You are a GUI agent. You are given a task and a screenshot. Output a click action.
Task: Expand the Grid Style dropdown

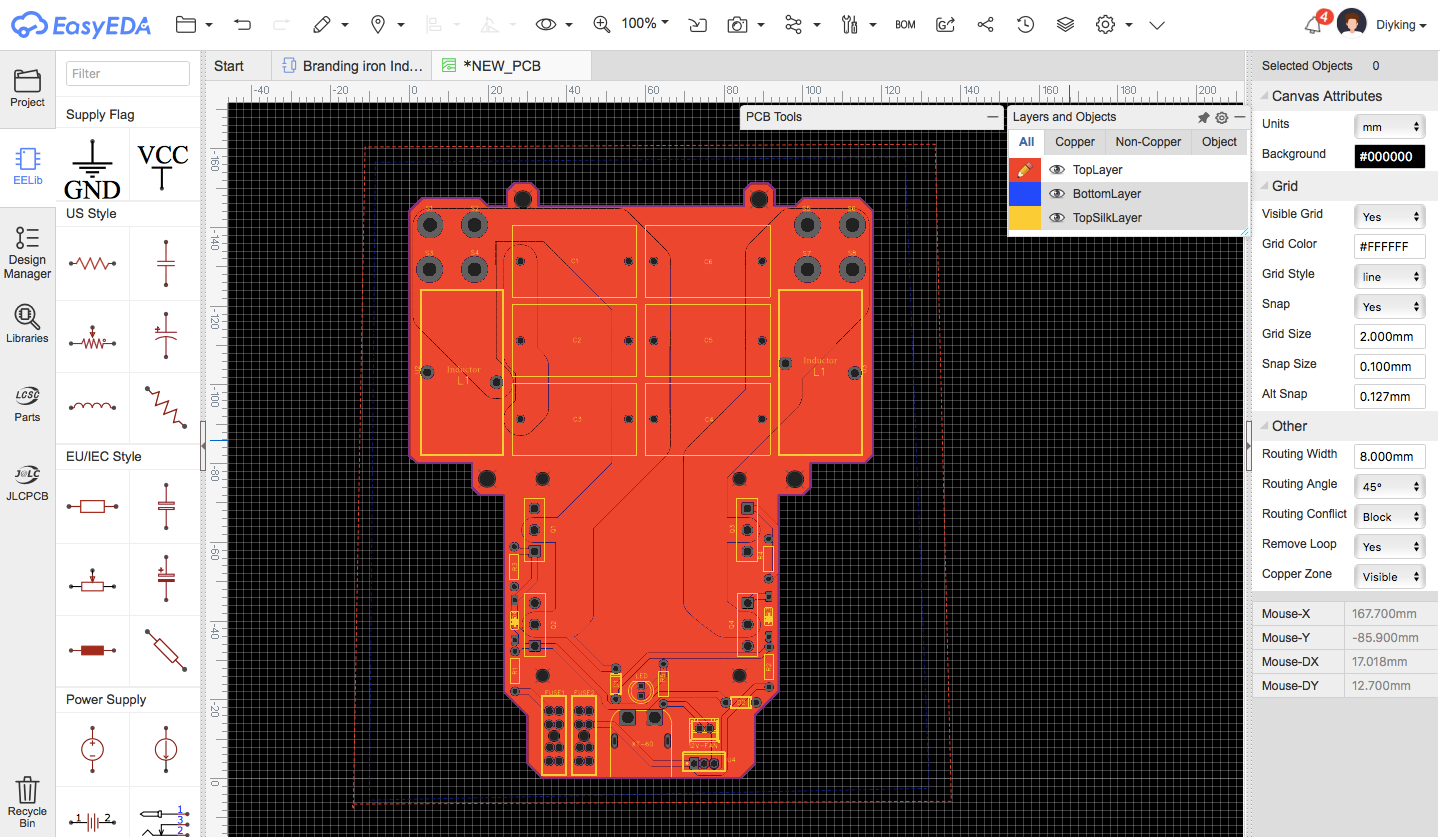click(x=1389, y=277)
